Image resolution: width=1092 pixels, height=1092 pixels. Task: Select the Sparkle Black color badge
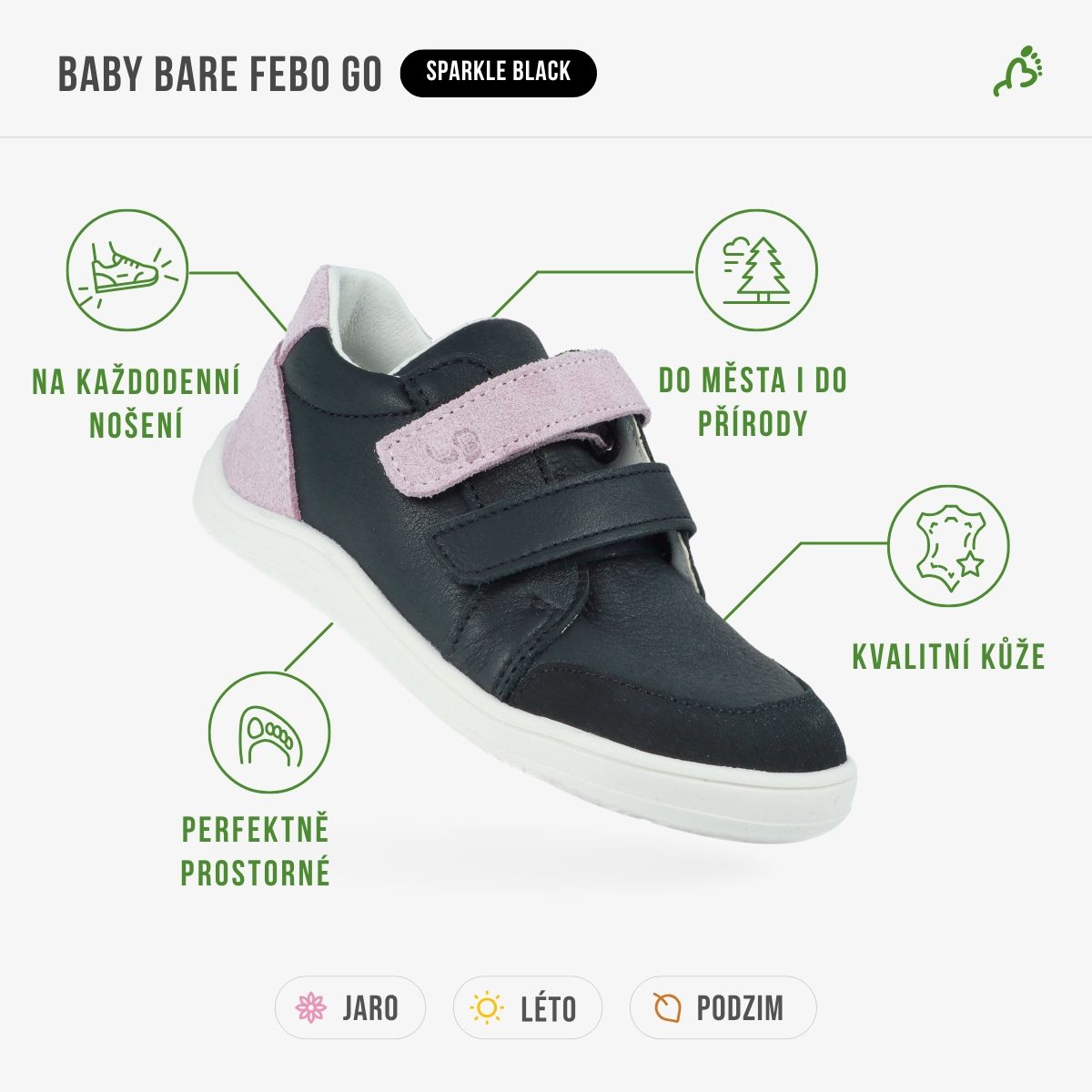(498, 73)
